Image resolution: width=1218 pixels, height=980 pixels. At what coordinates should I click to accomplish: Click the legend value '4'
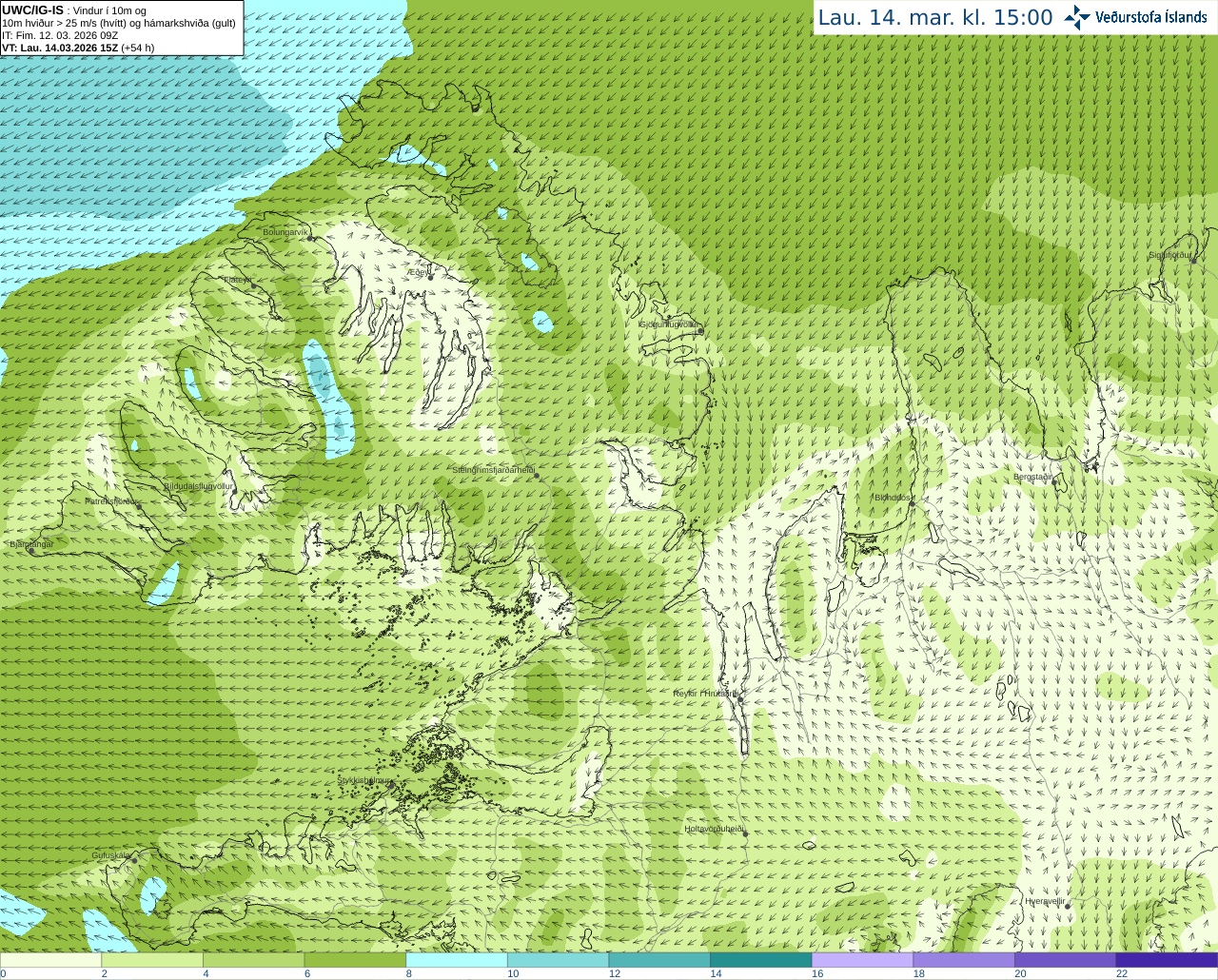206,973
